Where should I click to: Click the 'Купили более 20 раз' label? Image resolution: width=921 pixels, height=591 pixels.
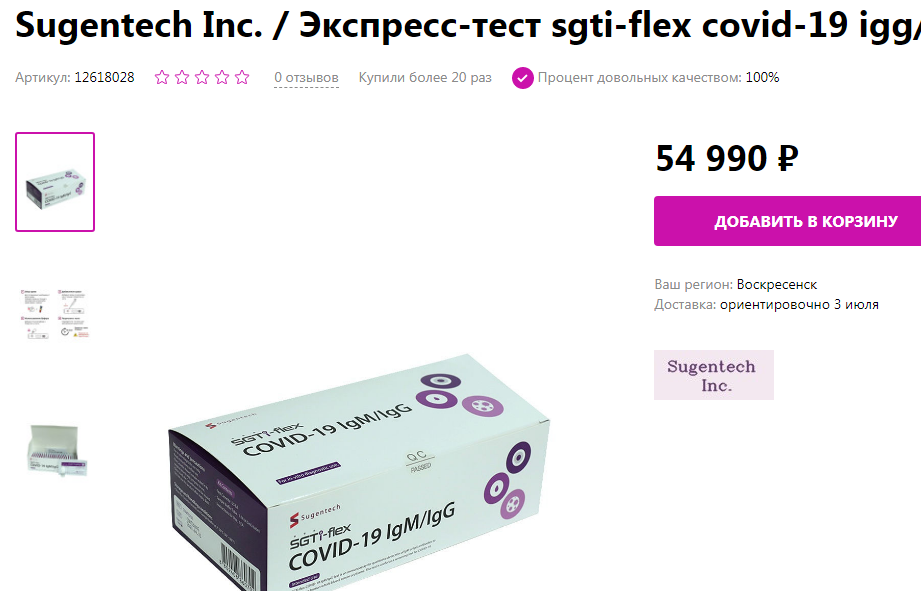[x=425, y=78]
